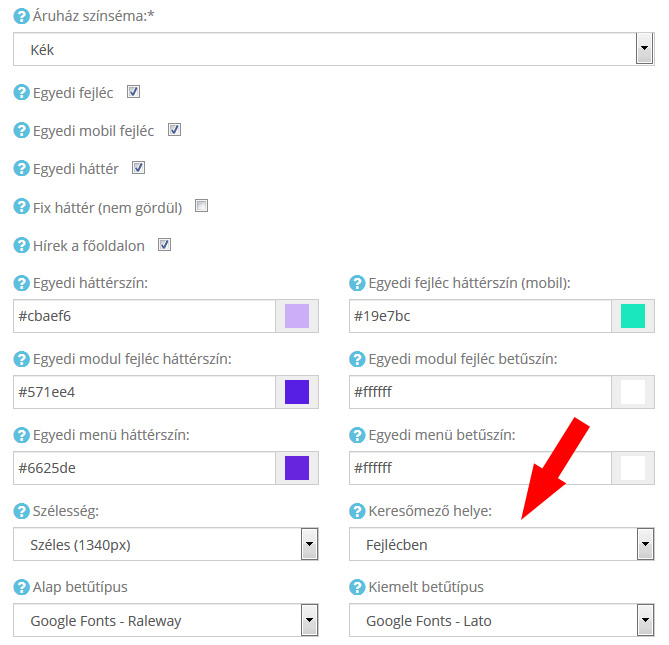Screen dimensions: 669x645
Task: Click help icon beside Áruház színséma
Action: 21,16
